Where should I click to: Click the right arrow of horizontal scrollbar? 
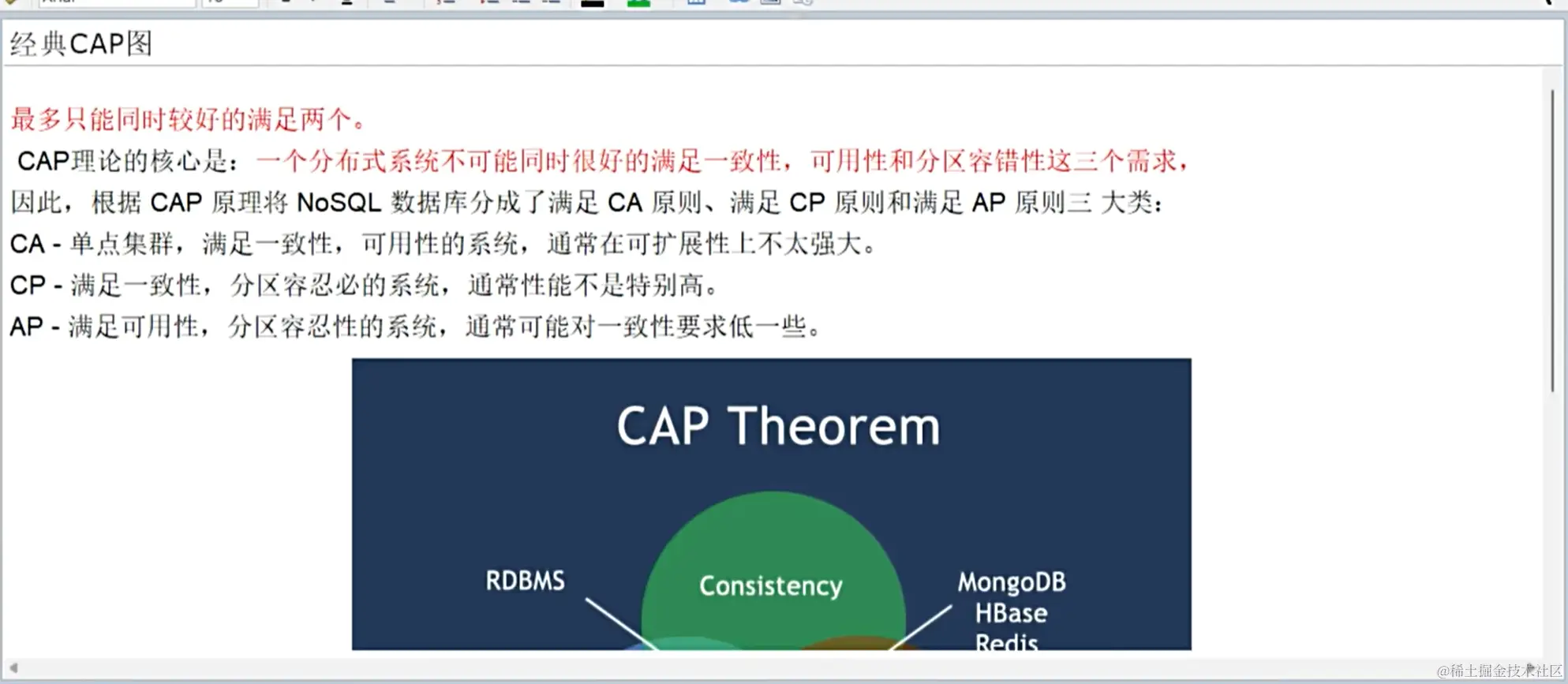[1531, 668]
